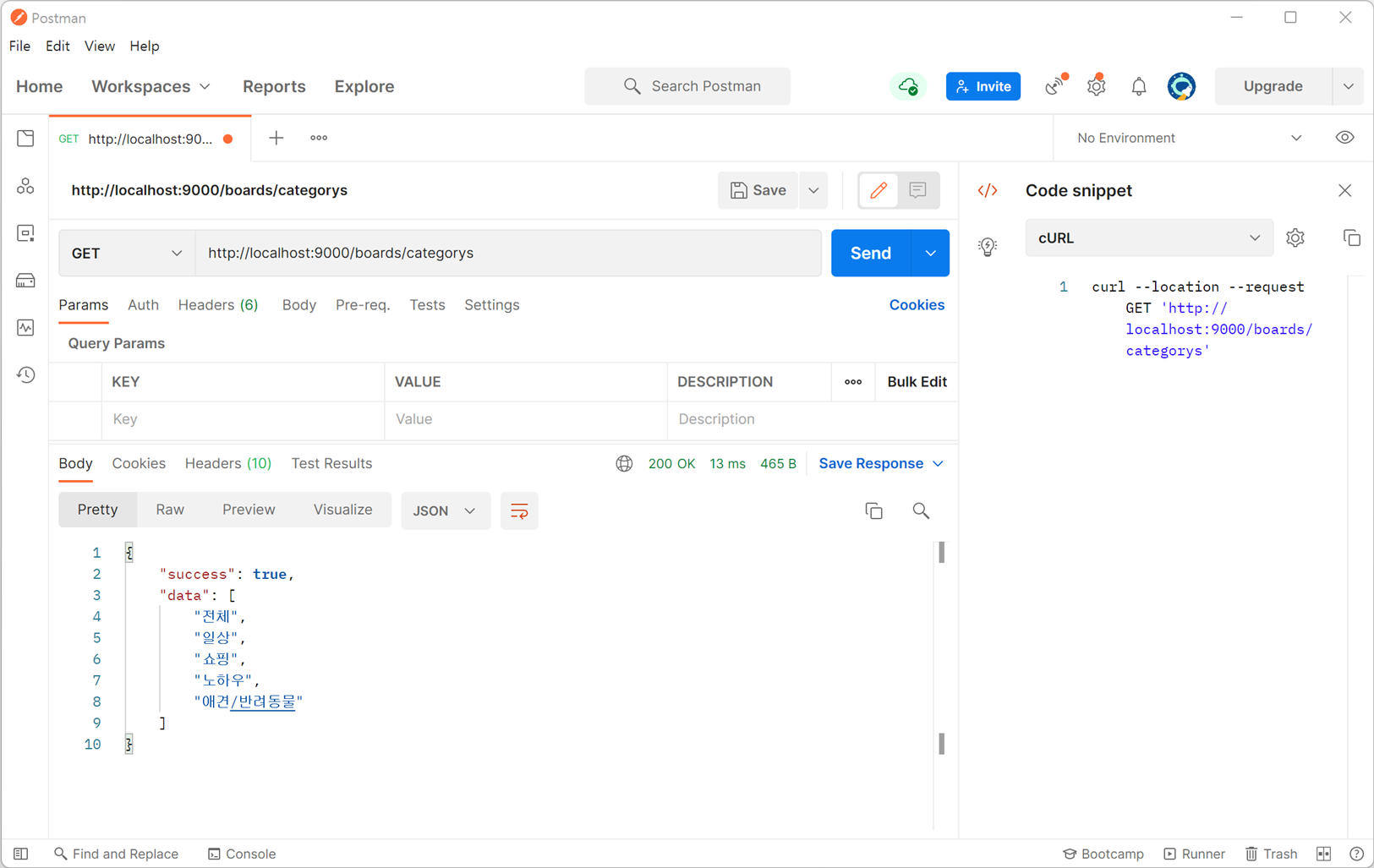Open the notifications bell

click(1139, 86)
